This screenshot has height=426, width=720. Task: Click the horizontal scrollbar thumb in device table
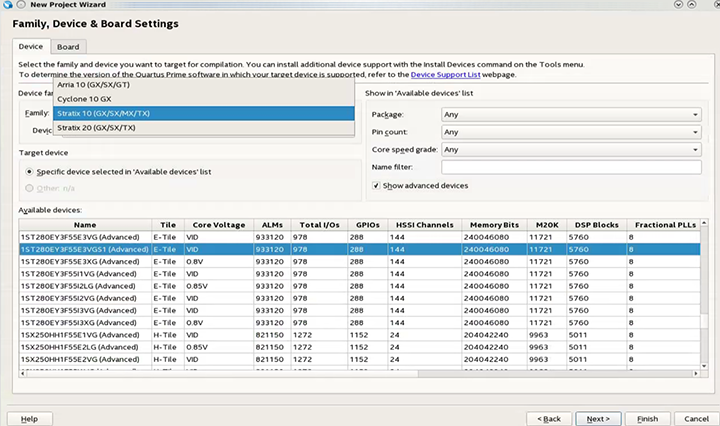point(222,374)
